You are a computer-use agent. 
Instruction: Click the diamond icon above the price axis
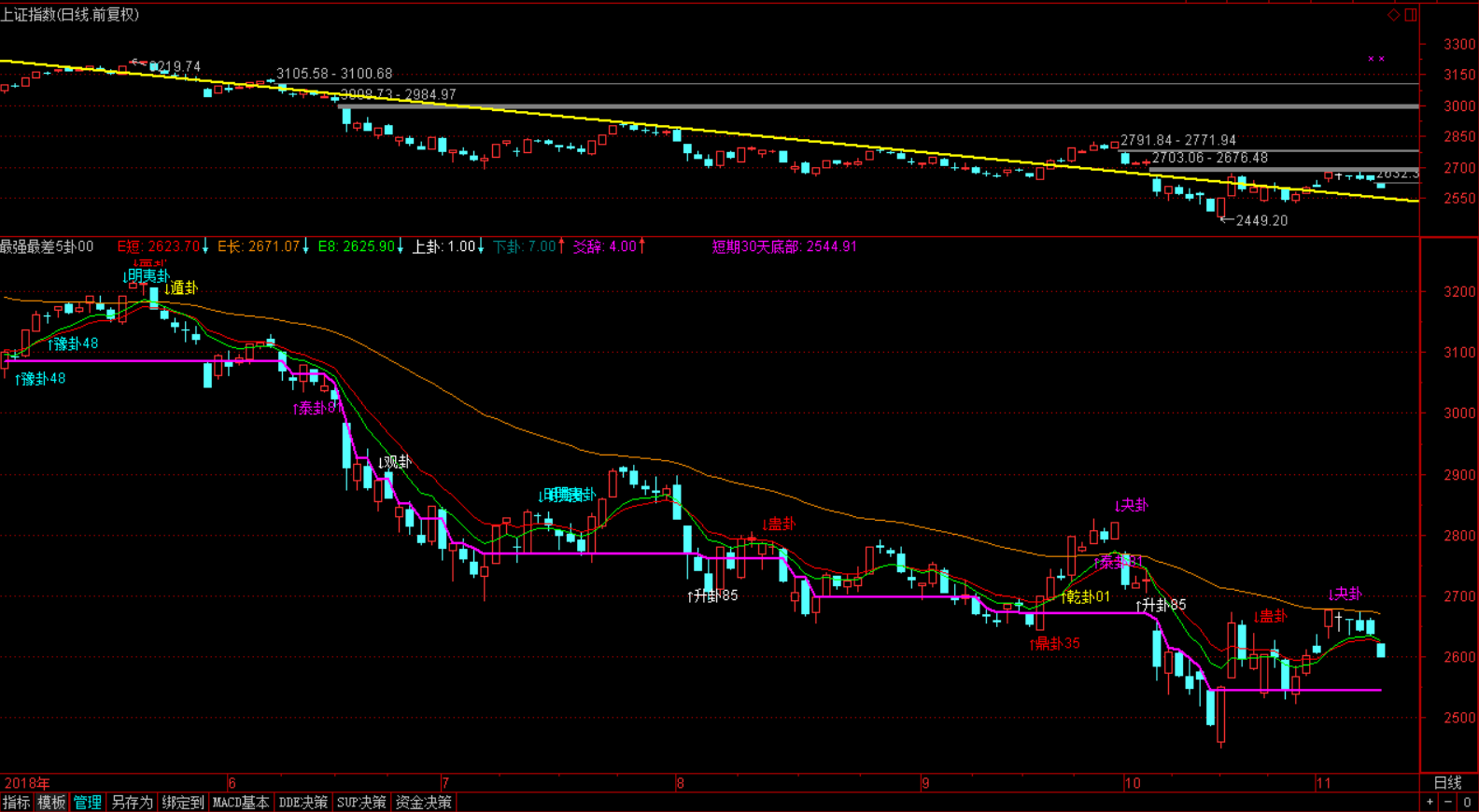(1394, 15)
